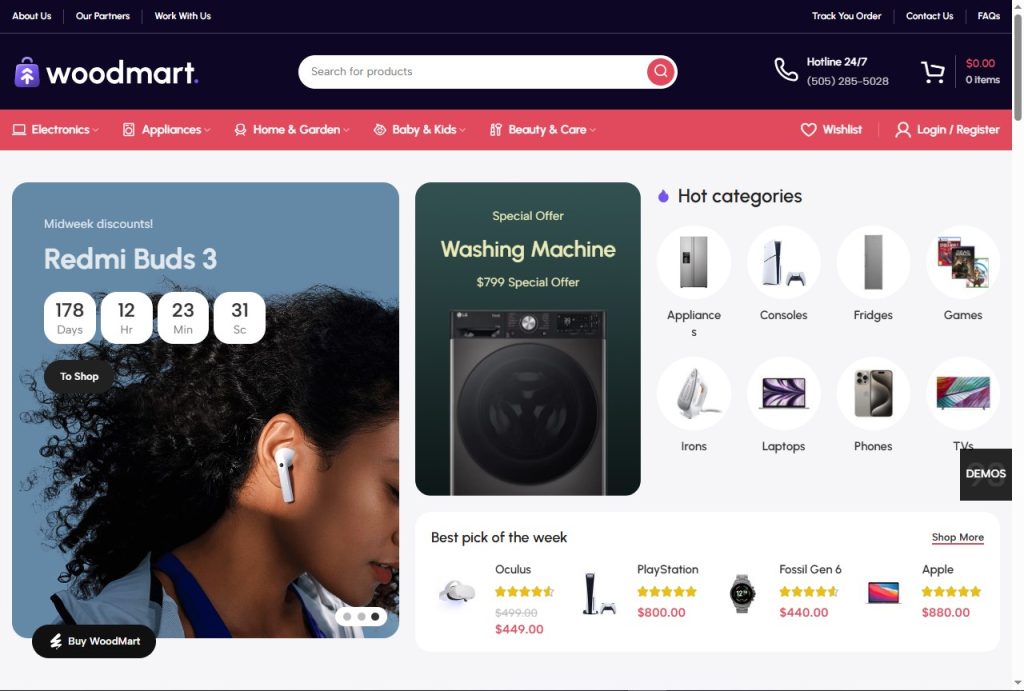Screen dimensions: 1024x691
Task: Expand the Electronics dropdown menu
Action: coord(56,129)
